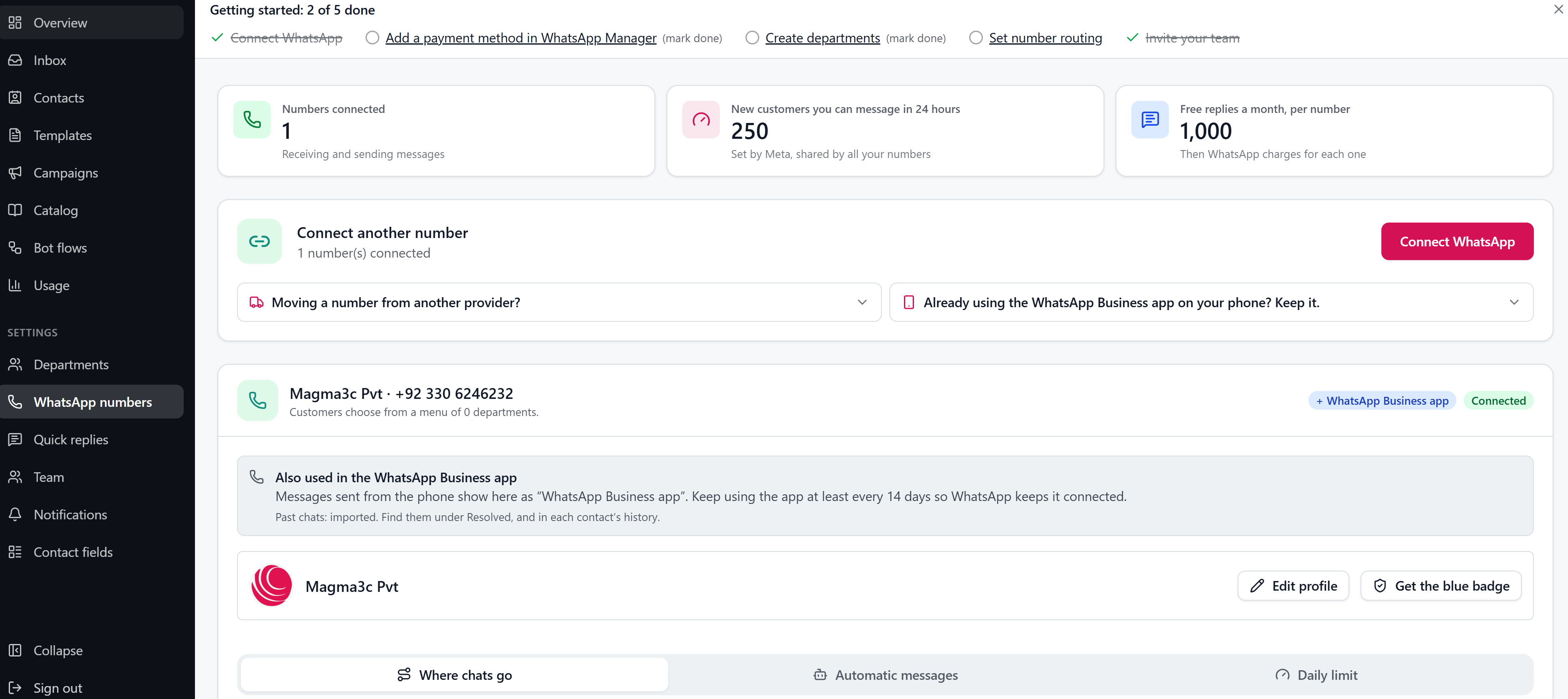This screenshot has width=1568, height=699.
Task: Click the Usage bar chart icon
Action: coord(15,285)
